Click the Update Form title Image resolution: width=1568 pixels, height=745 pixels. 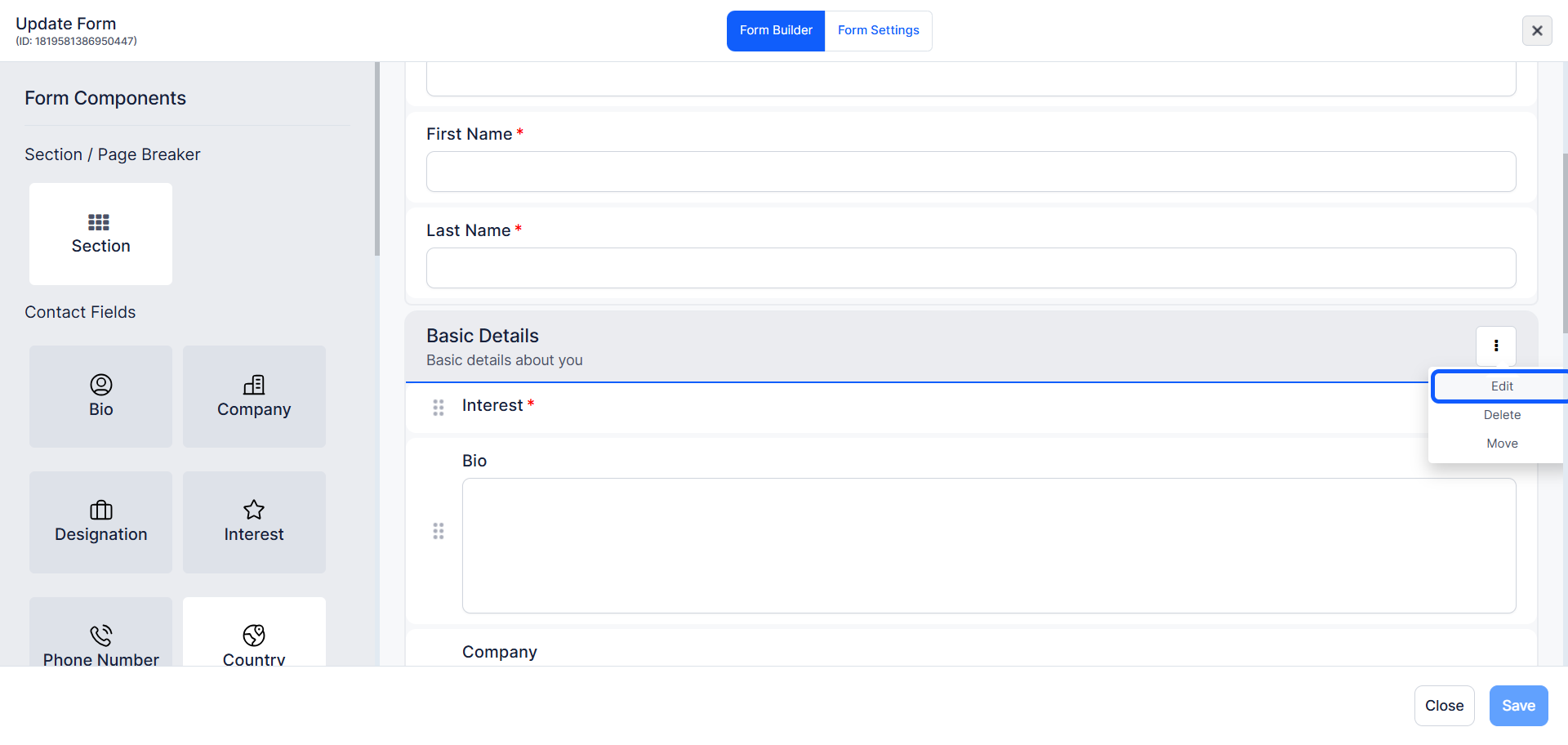click(x=66, y=24)
